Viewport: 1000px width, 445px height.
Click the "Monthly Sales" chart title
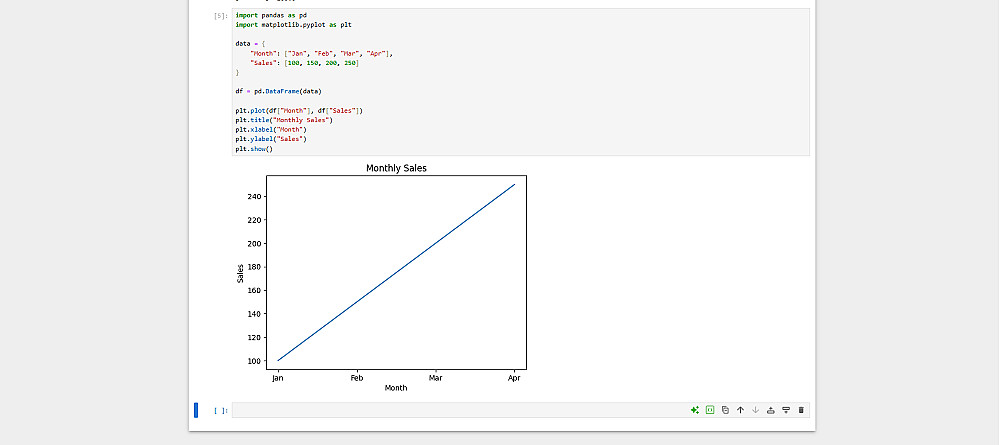(396, 168)
